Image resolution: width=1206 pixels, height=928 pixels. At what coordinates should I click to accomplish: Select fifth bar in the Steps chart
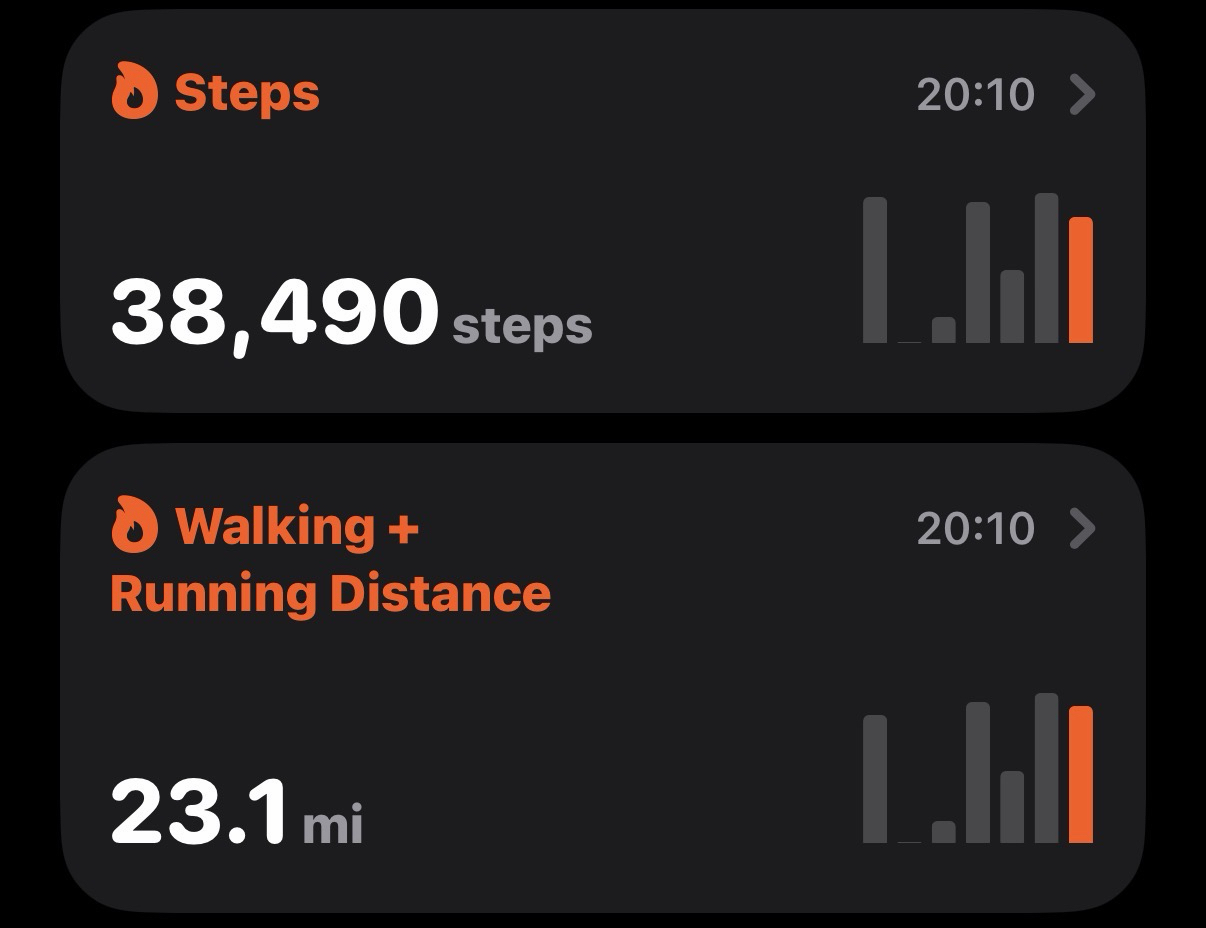coord(1012,307)
